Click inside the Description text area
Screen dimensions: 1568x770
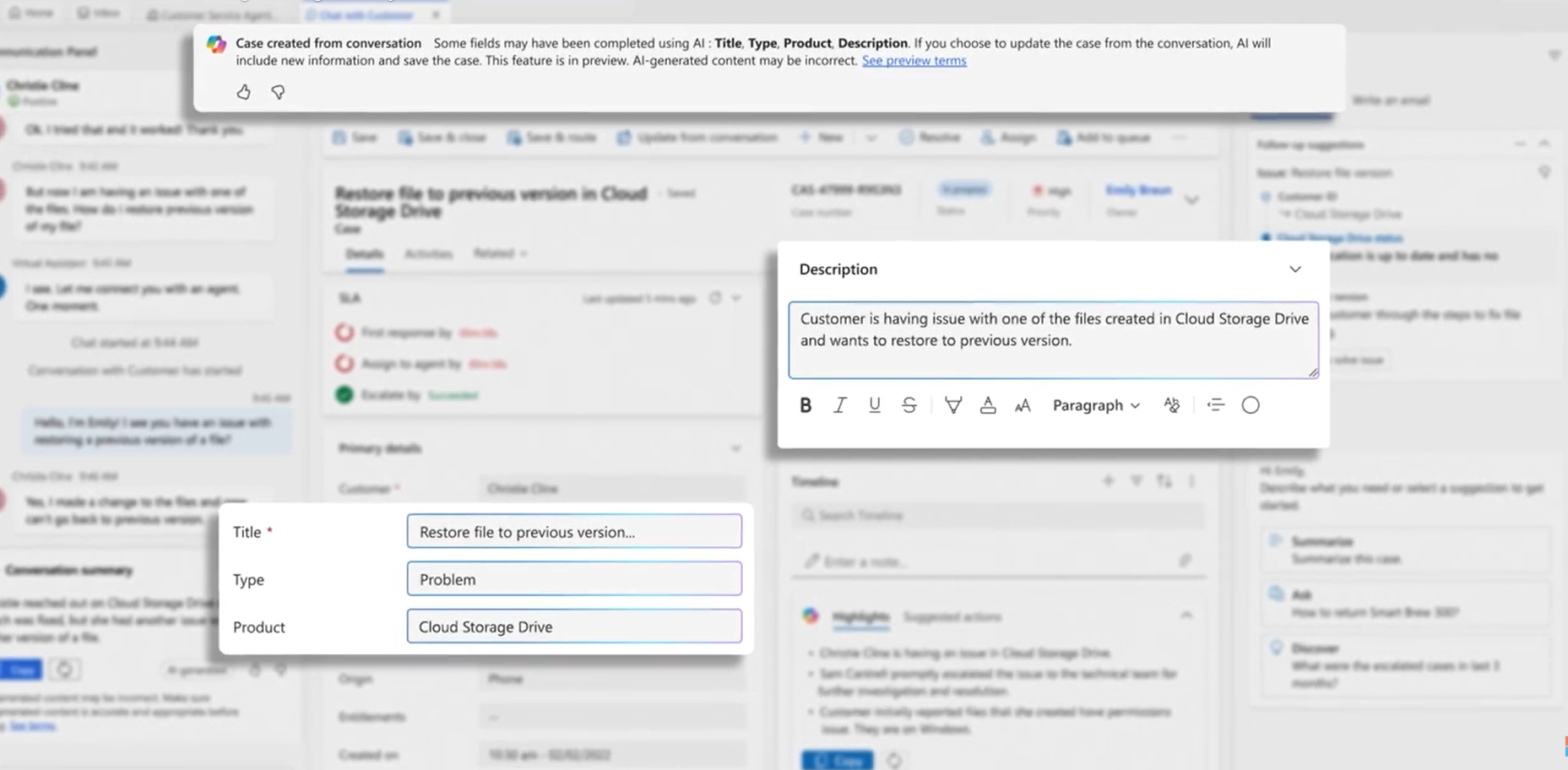(1052, 339)
